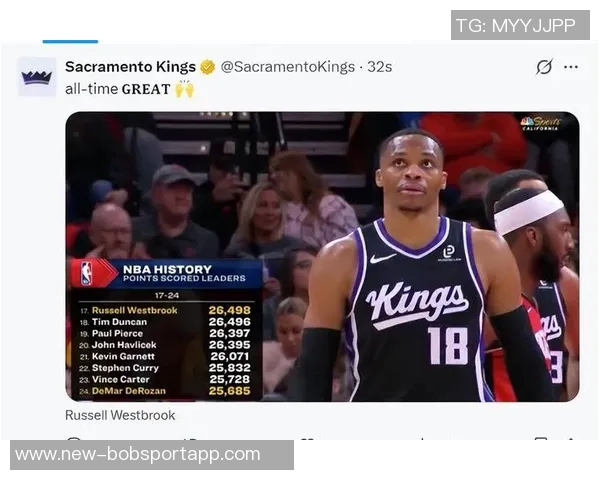This screenshot has height=480, width=600.
Task: Select the blue underlined active tab
Action: pos(70,41)
